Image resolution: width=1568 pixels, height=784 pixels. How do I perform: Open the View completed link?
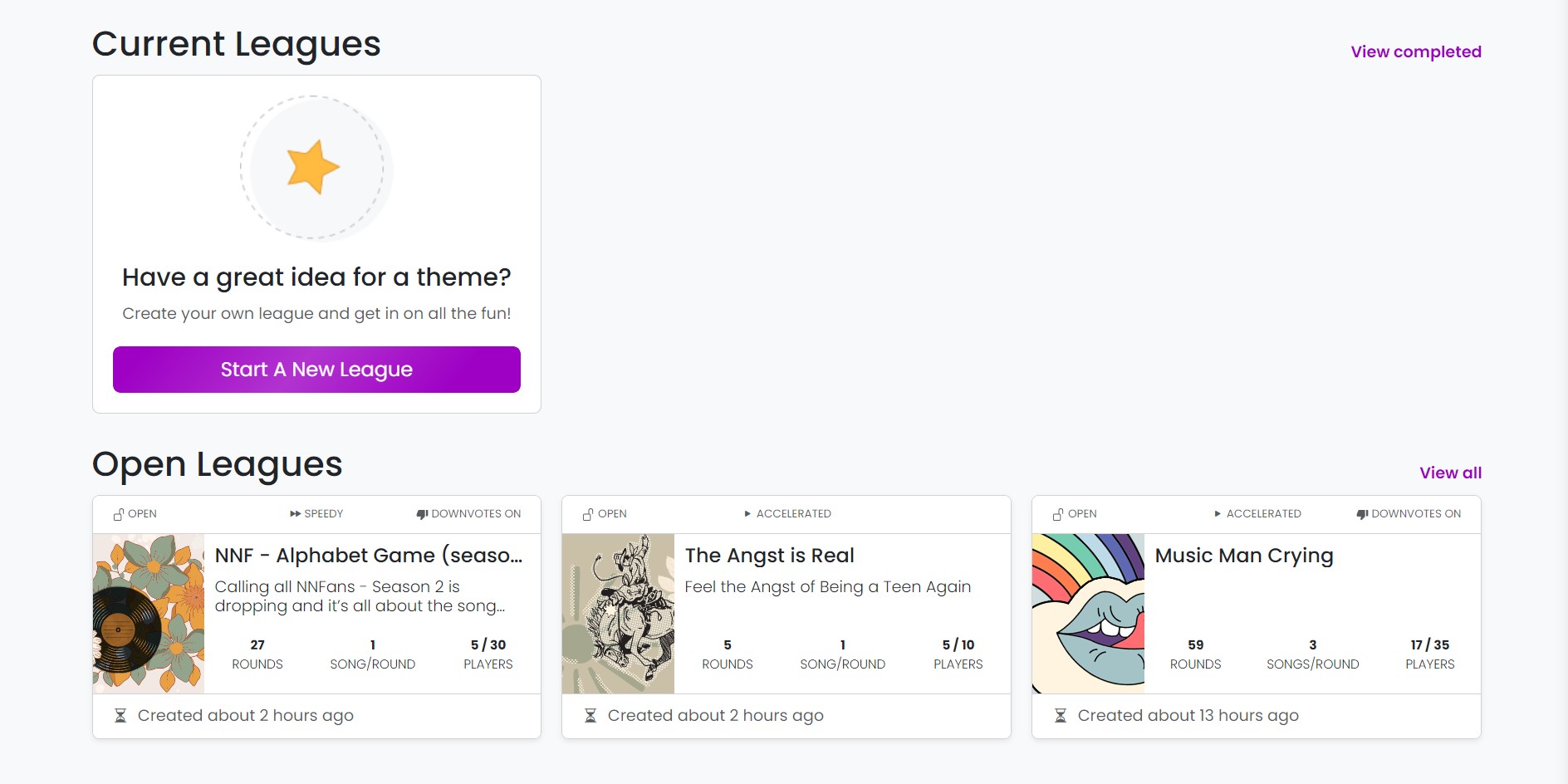coord(1416,51)
